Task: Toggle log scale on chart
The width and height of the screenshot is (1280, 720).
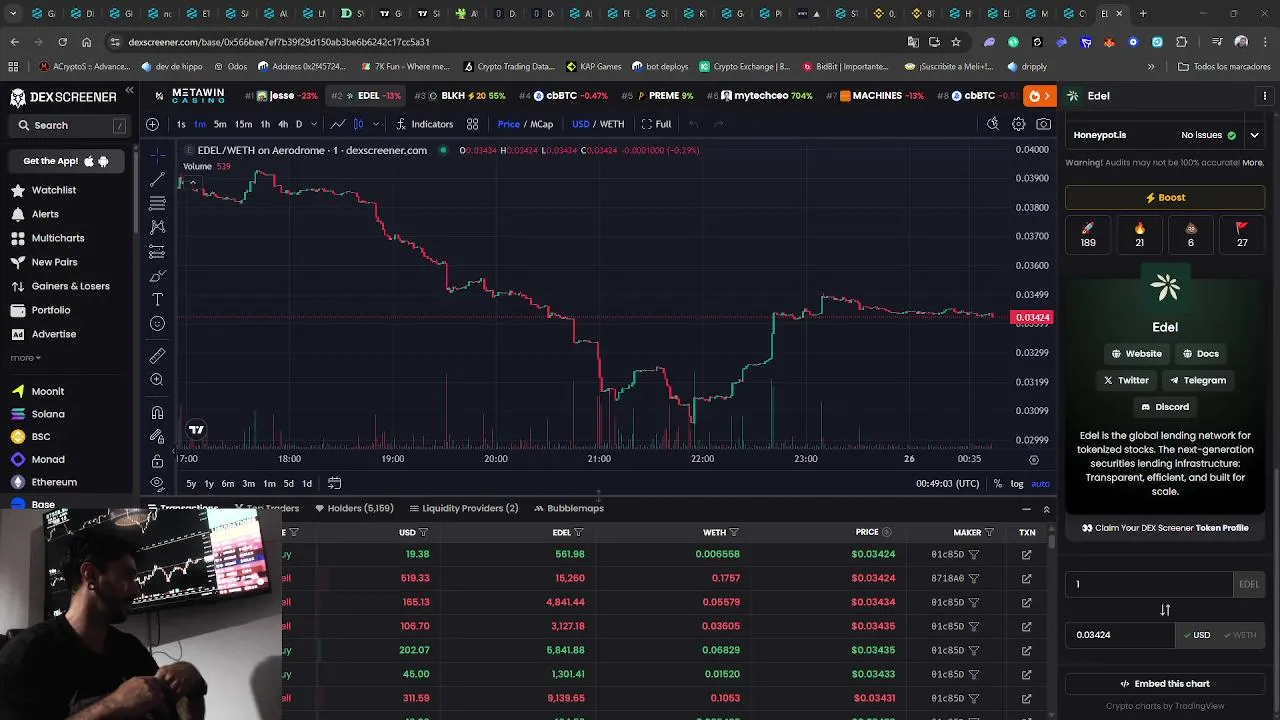Action: [1017, 484]
